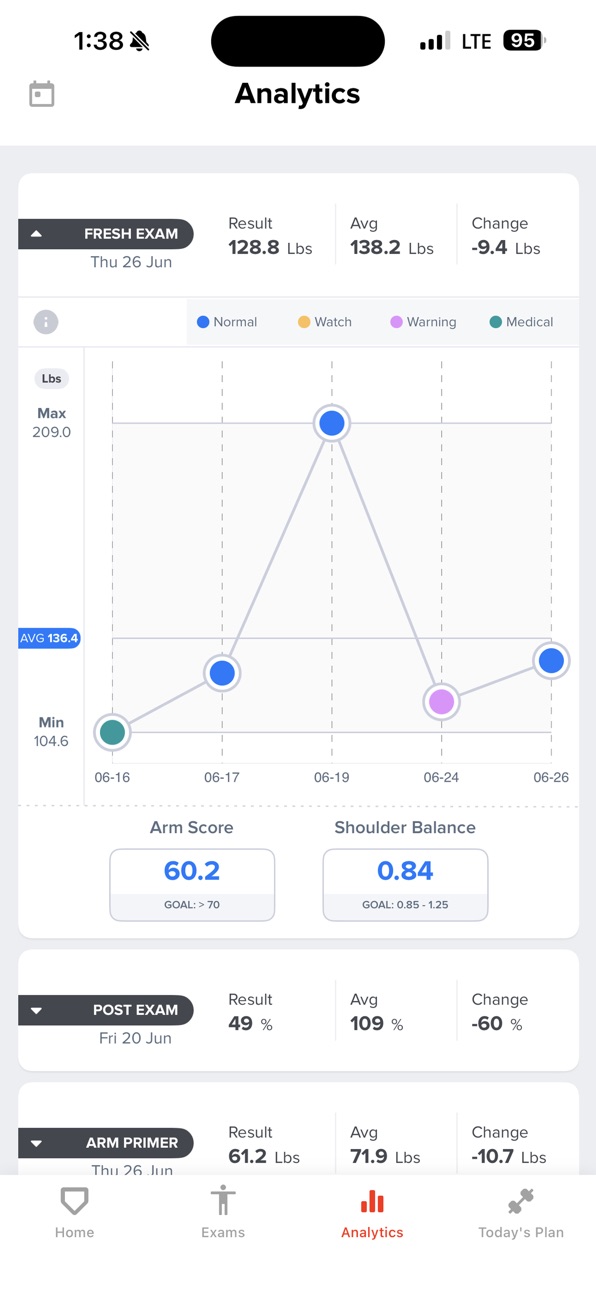Expand the POST EXAM section
This screenshot has width=596, height=1290.
click(106, 1010)
